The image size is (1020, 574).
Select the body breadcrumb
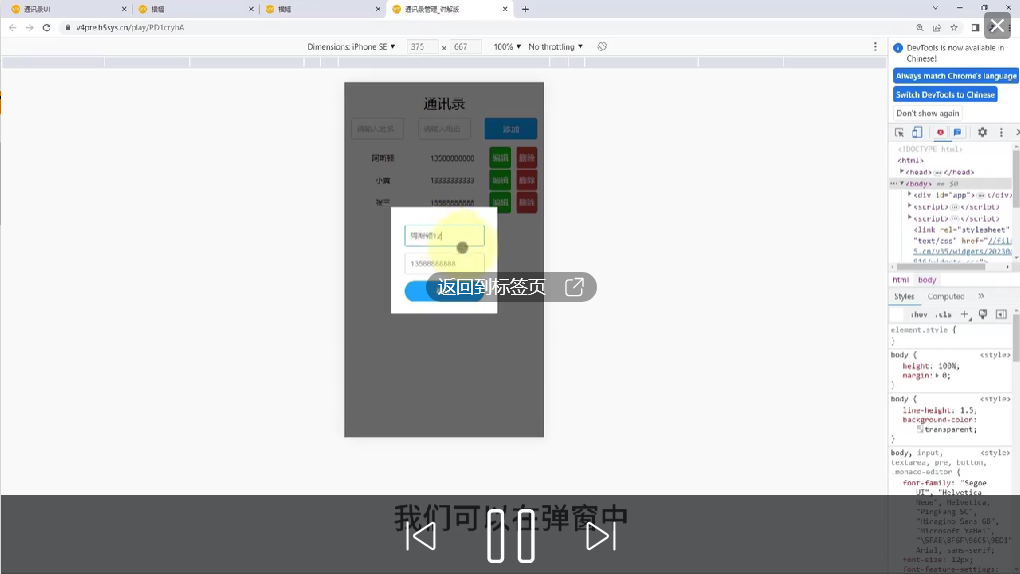(x=927, y=280)
